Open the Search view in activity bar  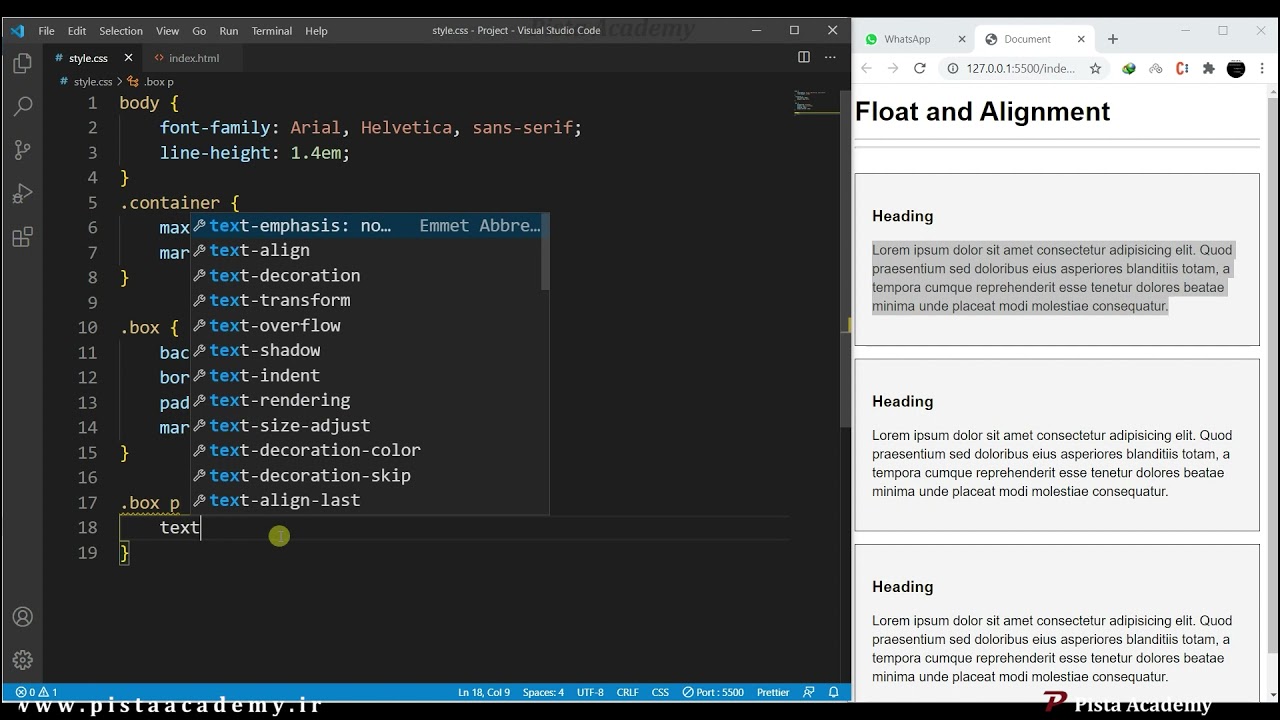pyautogui.click(x=22, y=107)
